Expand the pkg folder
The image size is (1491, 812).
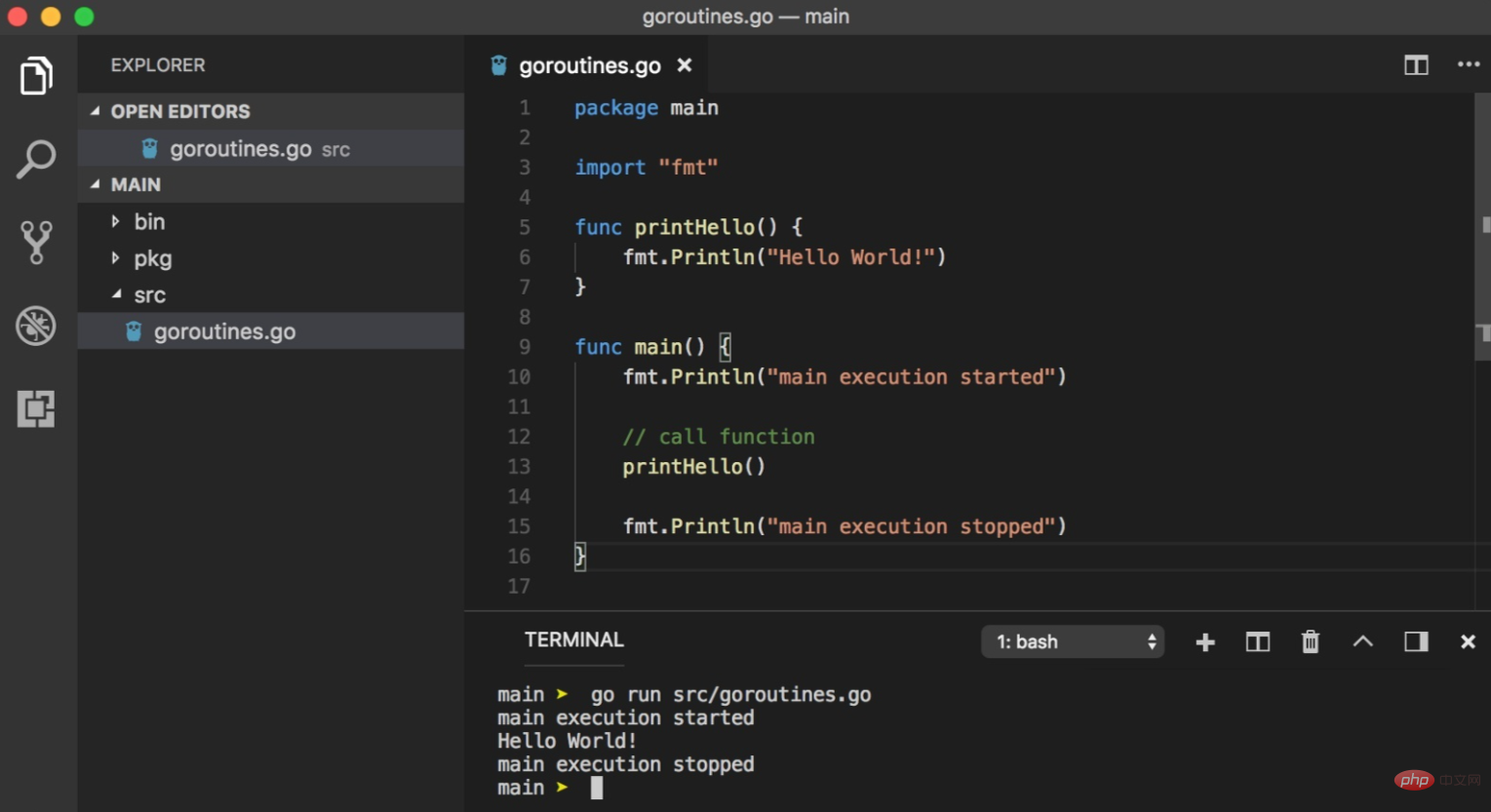pyautogui.click(x=152, y=259)
